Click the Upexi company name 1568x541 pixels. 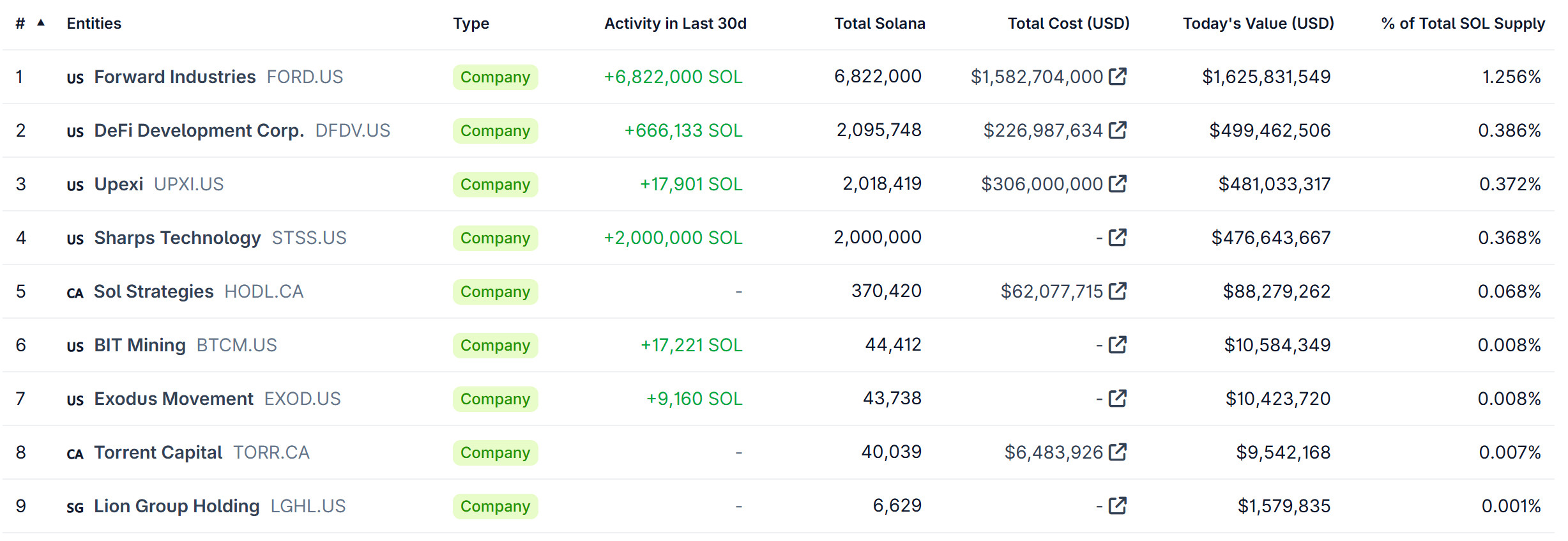119,184
